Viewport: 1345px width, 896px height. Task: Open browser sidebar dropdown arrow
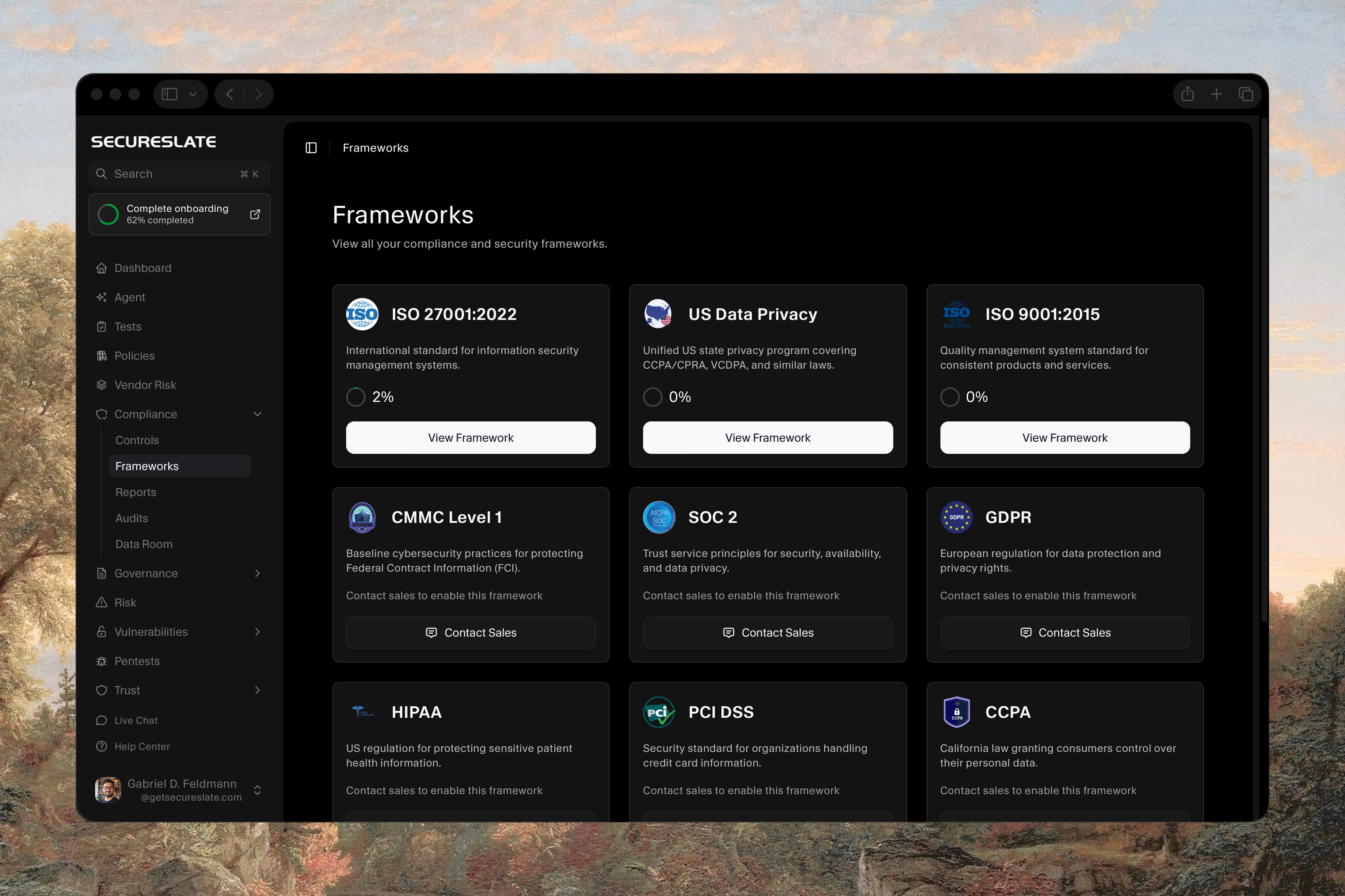193,94
